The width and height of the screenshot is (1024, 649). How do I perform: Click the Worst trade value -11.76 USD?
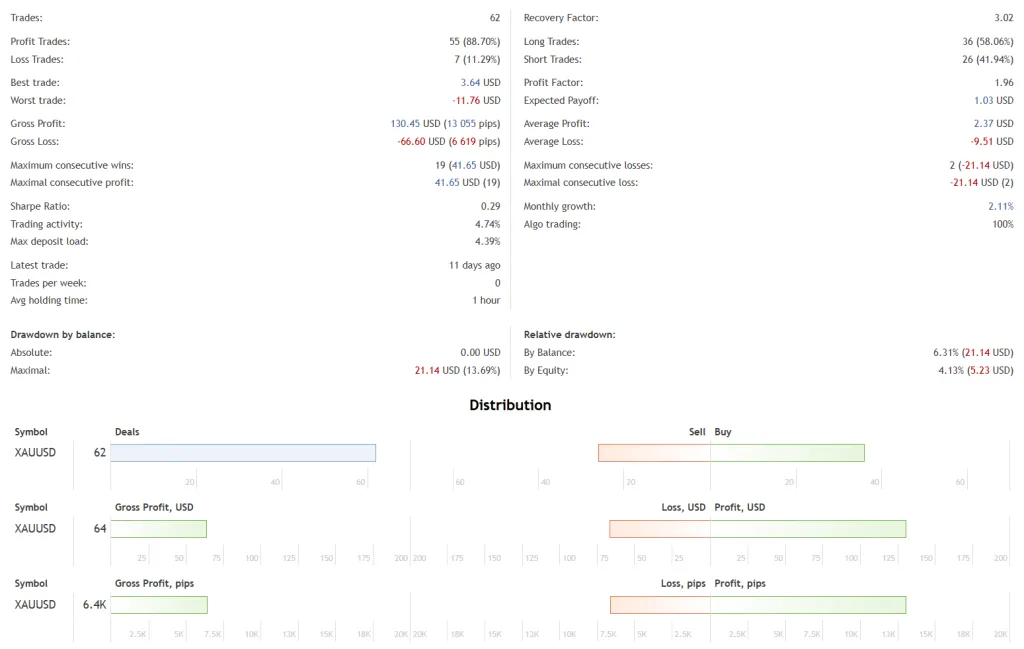(476, 101)
